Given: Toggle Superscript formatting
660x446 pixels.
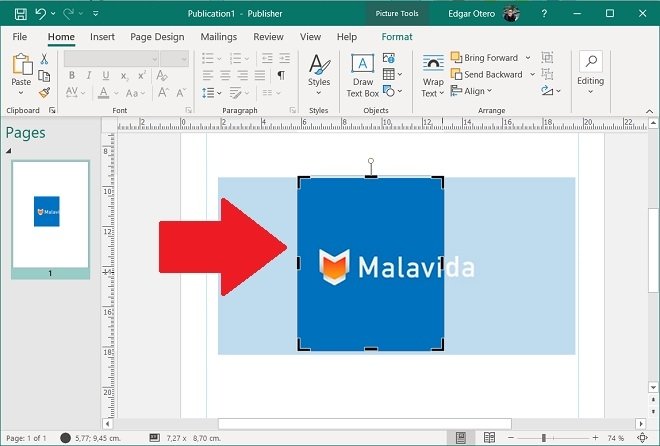Looking at the screenshot, I should tap(142, 76).
